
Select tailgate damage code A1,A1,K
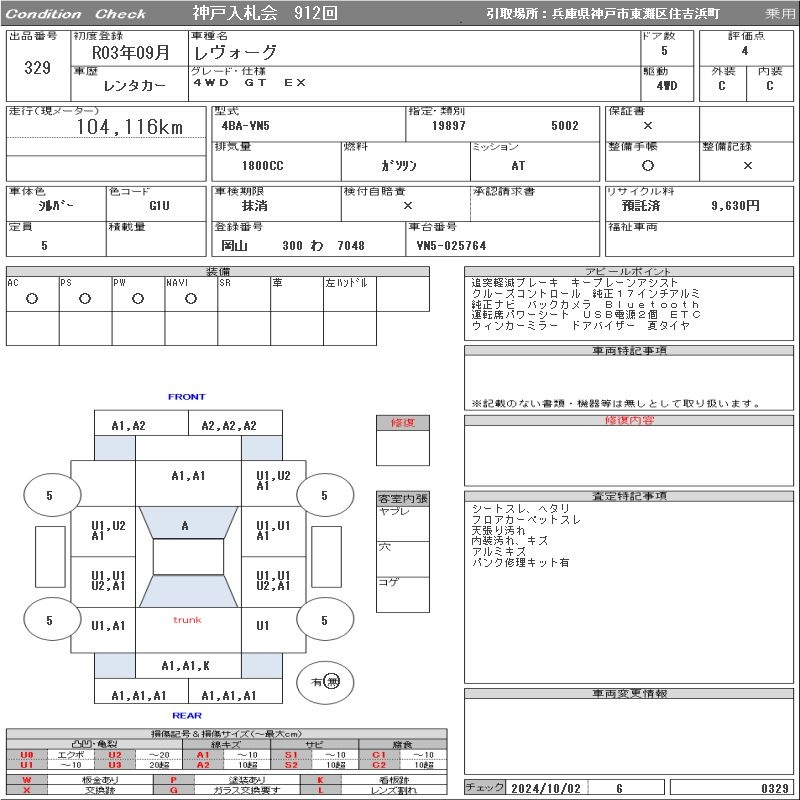tap(185, 665)
